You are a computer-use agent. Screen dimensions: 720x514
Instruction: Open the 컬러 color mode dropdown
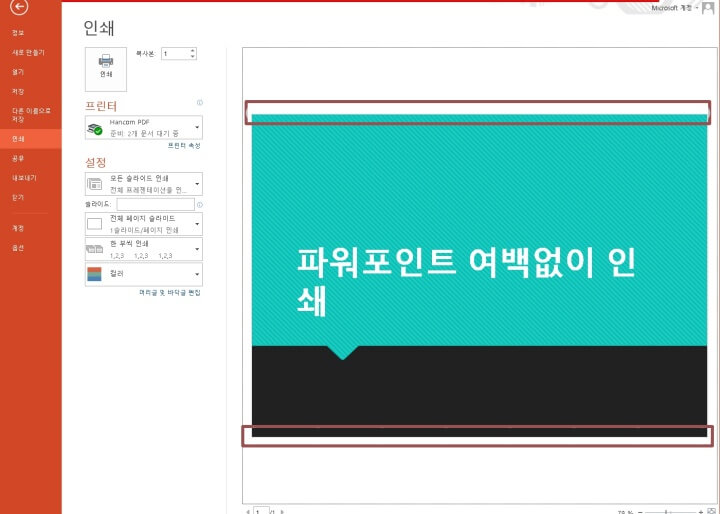coord(144,274)
